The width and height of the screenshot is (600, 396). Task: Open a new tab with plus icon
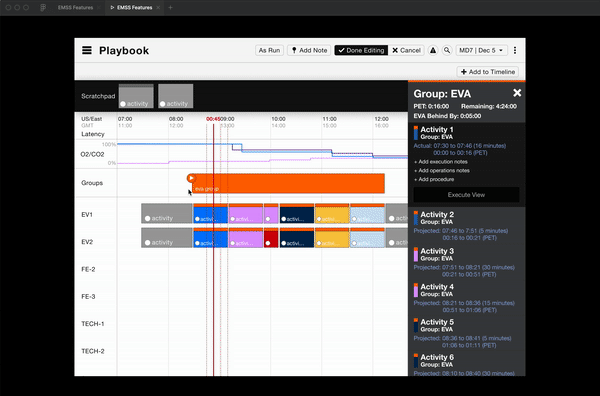(x=170, y=7)
